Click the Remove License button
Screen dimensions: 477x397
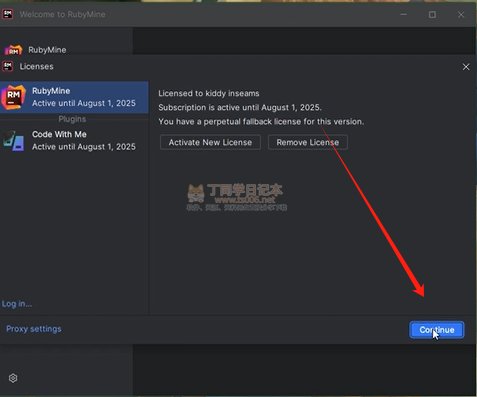pyautogui.click(x=308, y=142)
